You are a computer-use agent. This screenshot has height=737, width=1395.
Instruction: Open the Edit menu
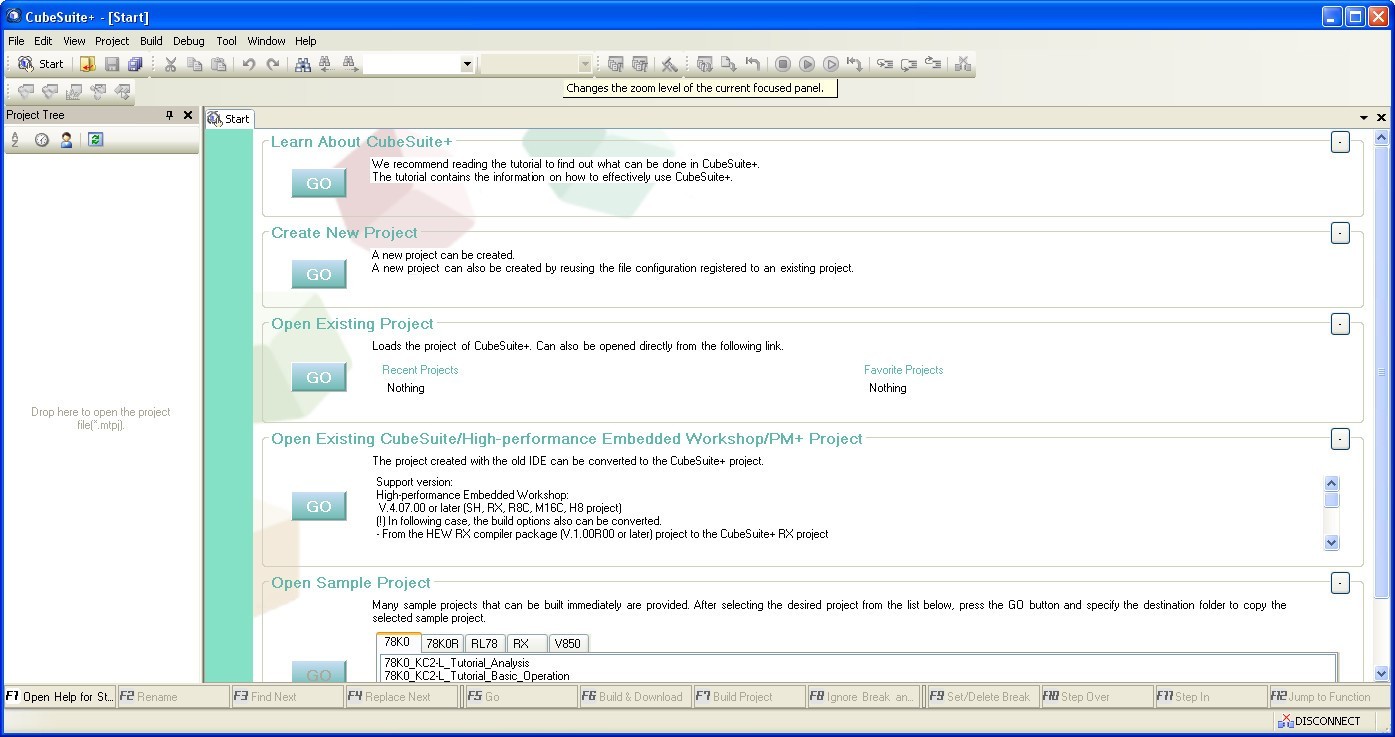(x=43, y=41)
